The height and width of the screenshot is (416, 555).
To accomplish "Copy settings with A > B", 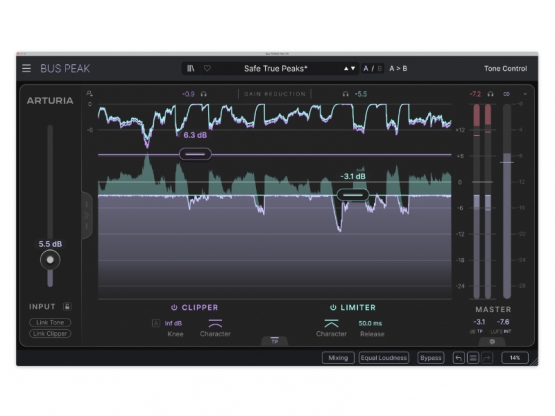I will [x=398, y=69].
